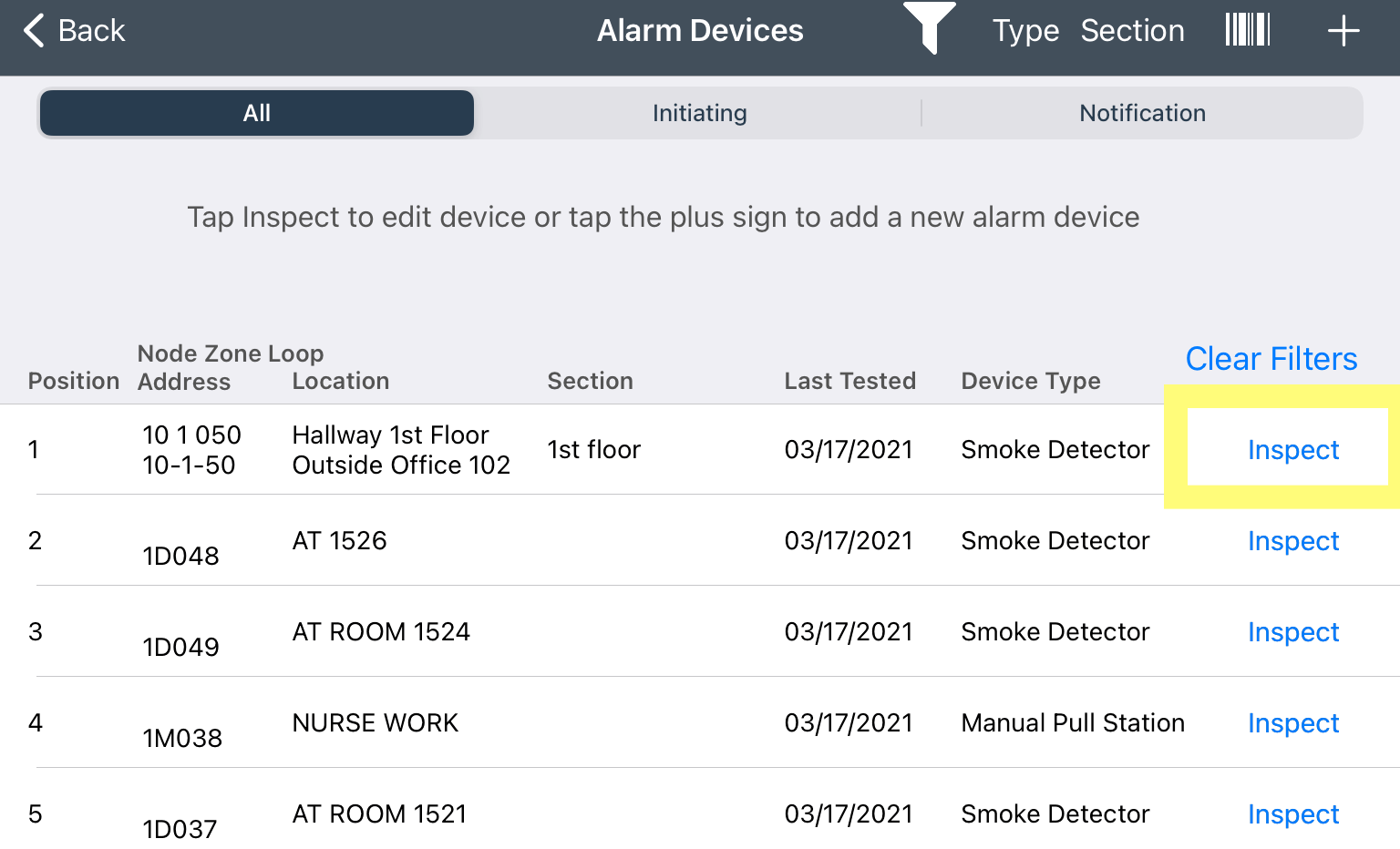This screenshot has width=1400, height=849.
Task: Inspect the NURSE WORK manual pull station
Action: [x=1292, y=722]
